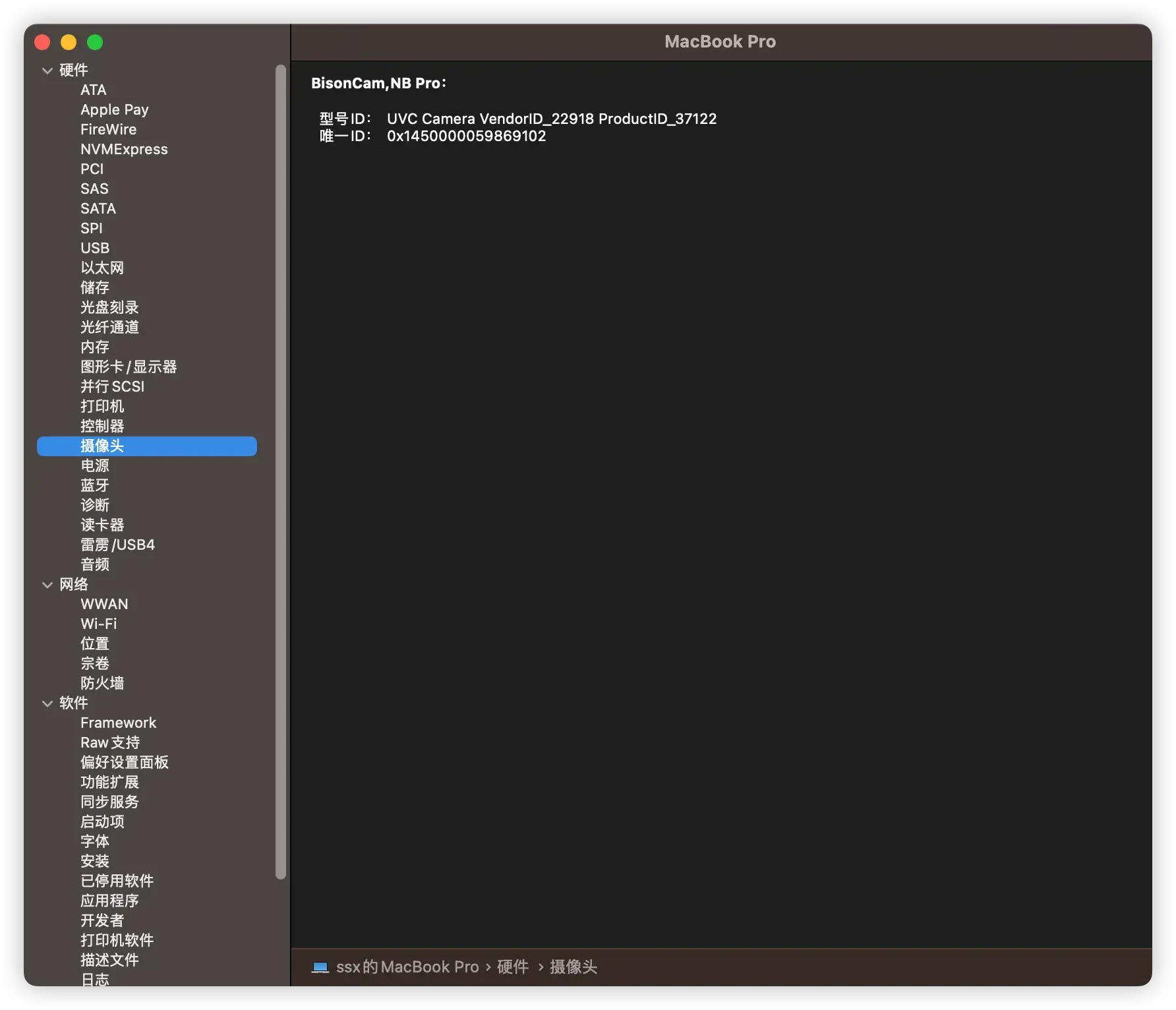
Task: Open 启动项 startup items
Action: pyautogui.click(x=102, y=821)
